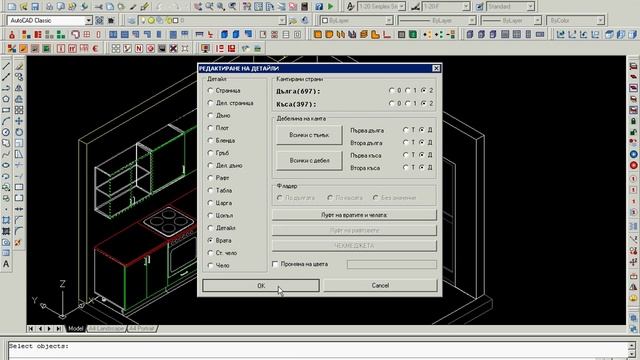Viewport: 640px width, 360px height.
Task: Click the red N icon in toolbar
Action: click(139, 49)
